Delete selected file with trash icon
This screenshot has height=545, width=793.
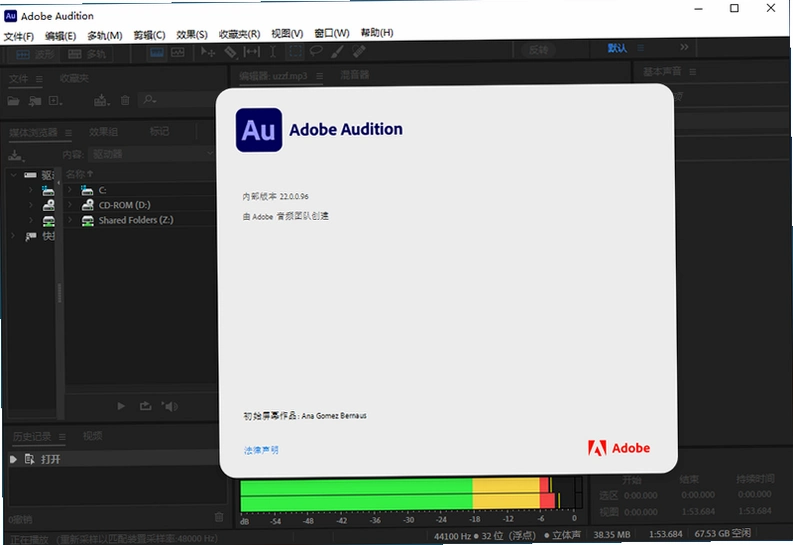coord(125,100)
